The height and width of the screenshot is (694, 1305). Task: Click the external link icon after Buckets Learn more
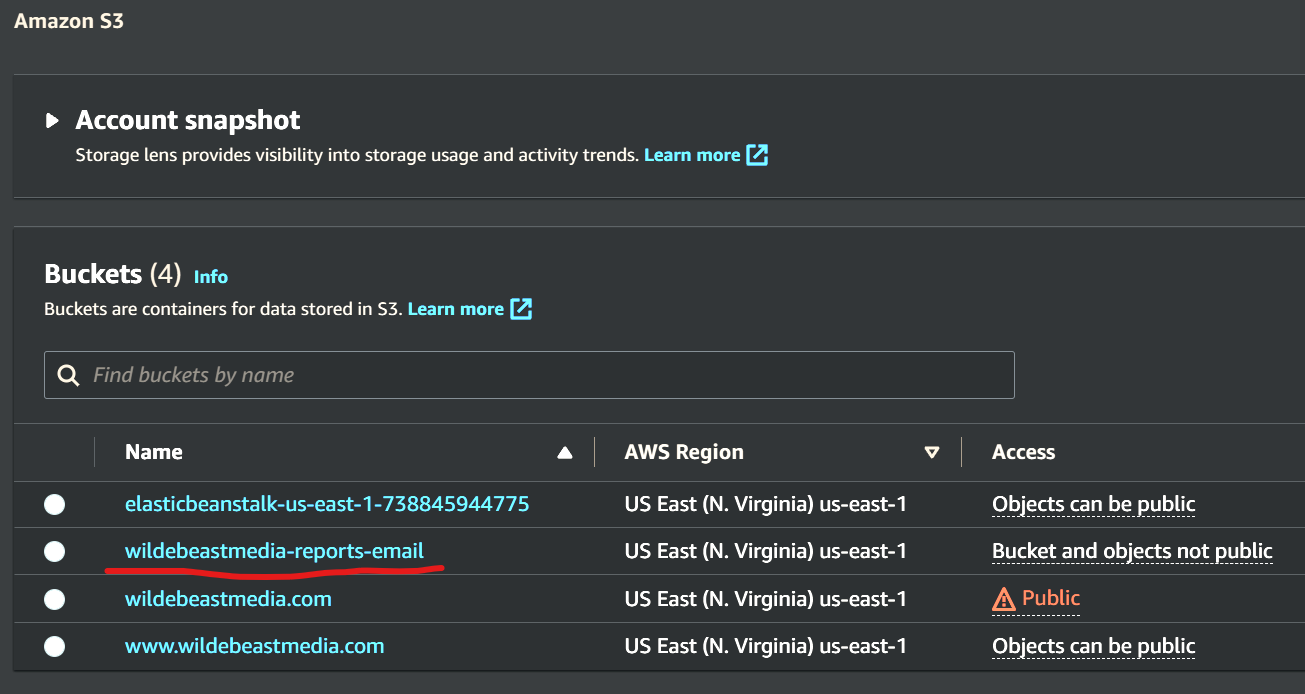tap(521, 309)
